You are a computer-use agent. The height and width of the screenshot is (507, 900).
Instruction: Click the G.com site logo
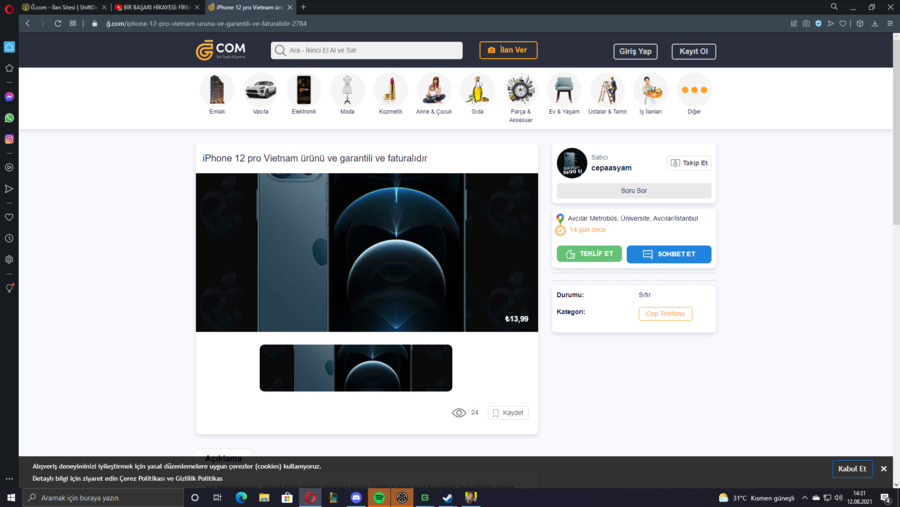(220, 50)
